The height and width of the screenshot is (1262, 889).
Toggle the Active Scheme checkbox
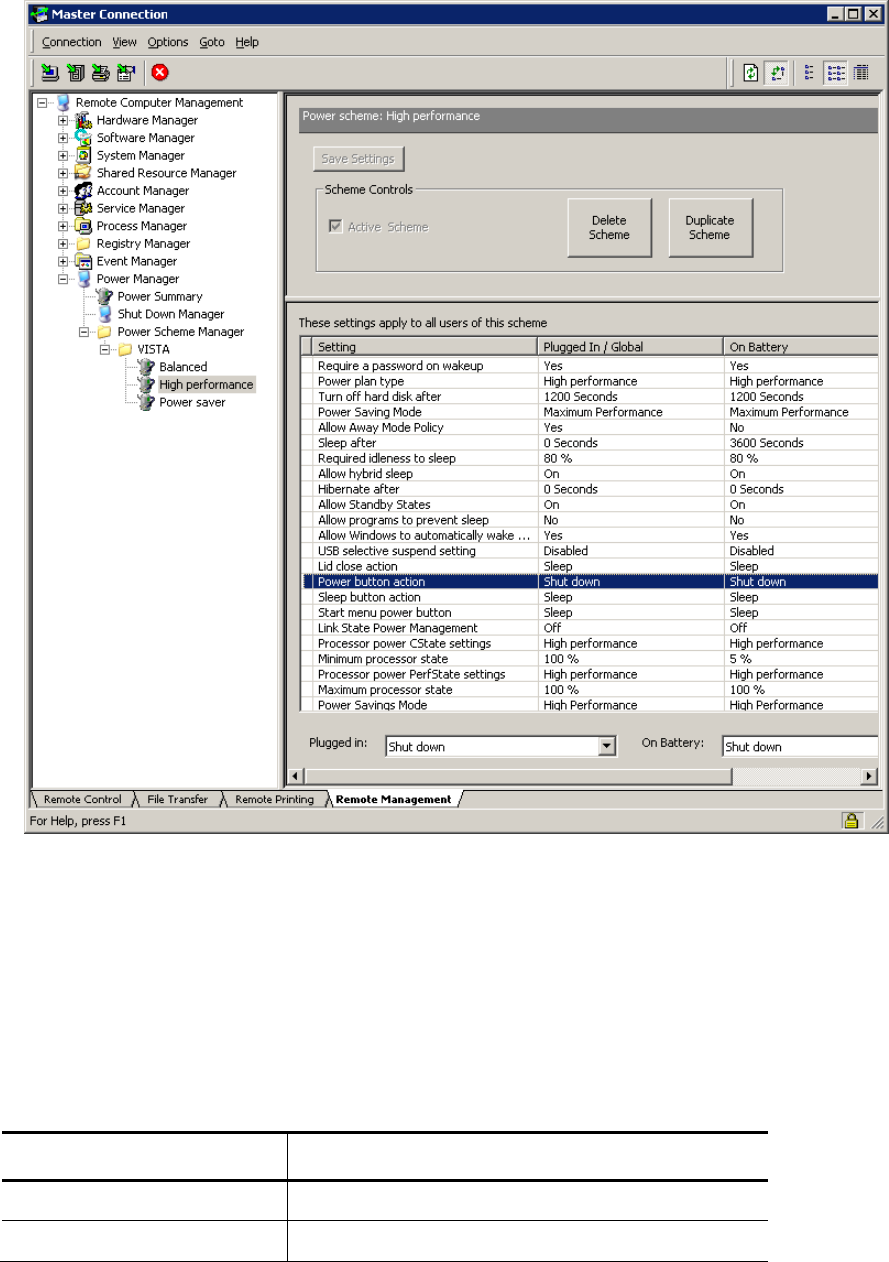[x=335, y=227]
